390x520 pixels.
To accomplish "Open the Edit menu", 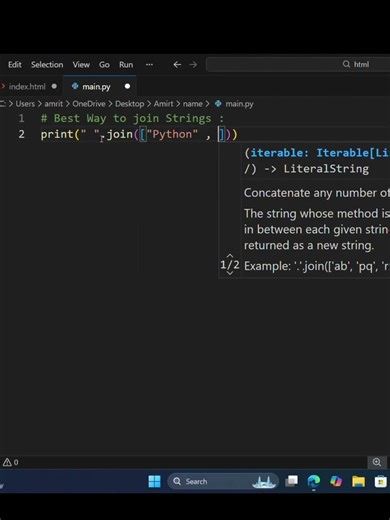I will (15, 65).
